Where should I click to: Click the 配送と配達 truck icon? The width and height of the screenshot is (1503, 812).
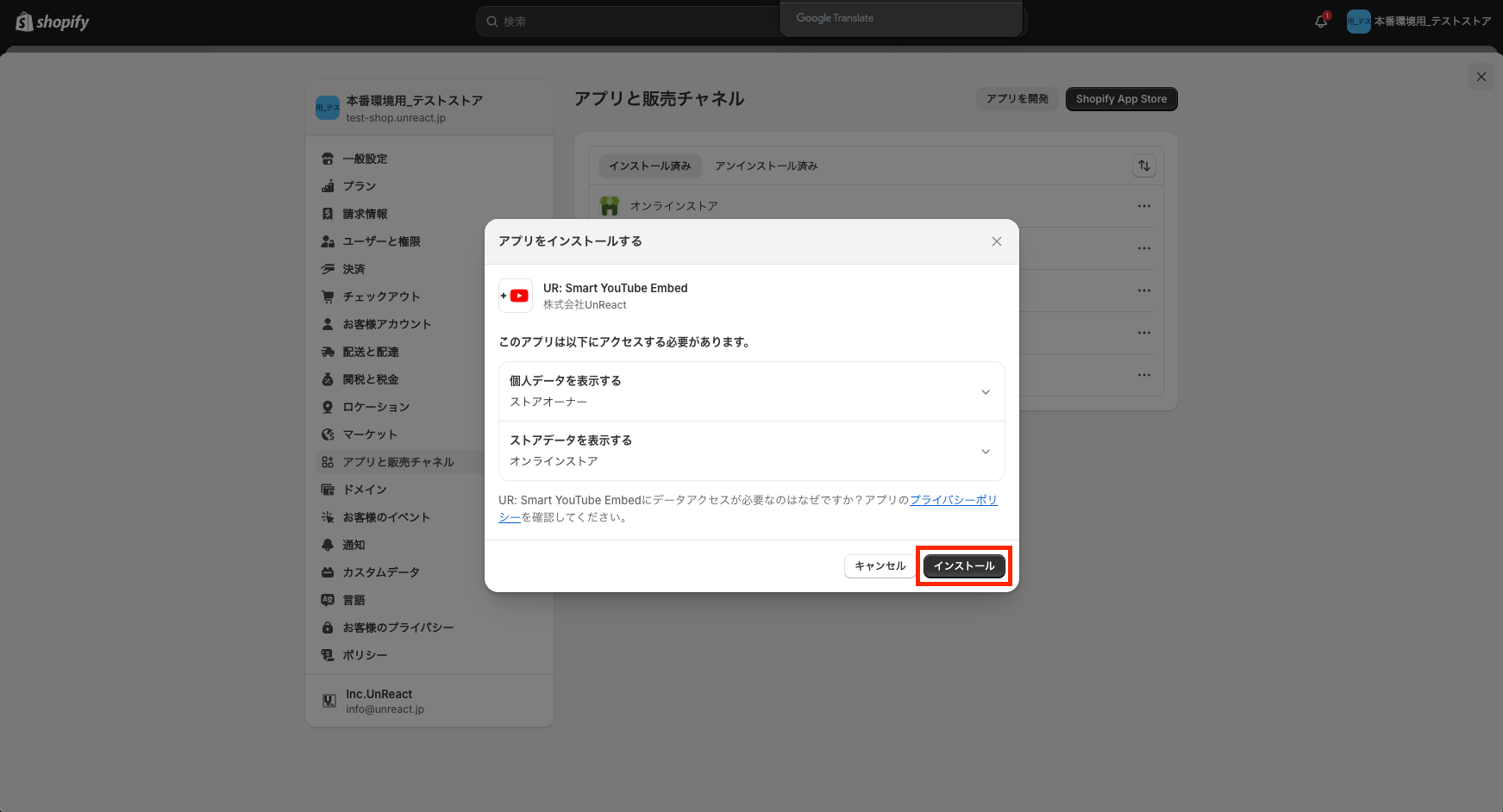(x=328, y=352)
